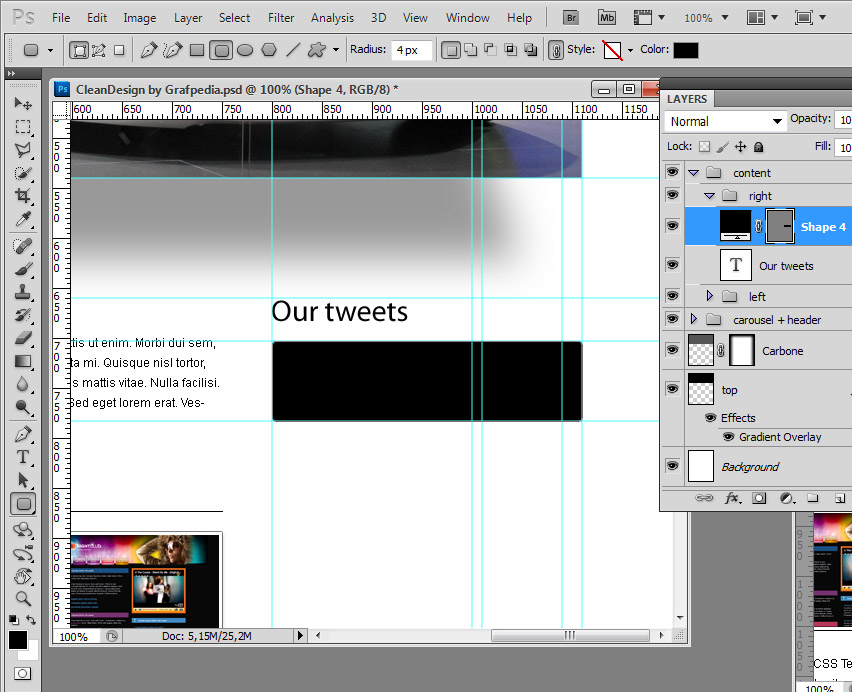This screenshot has height=692, width=852.
Task: Select the Eyedropper tool
Action: 23,219
